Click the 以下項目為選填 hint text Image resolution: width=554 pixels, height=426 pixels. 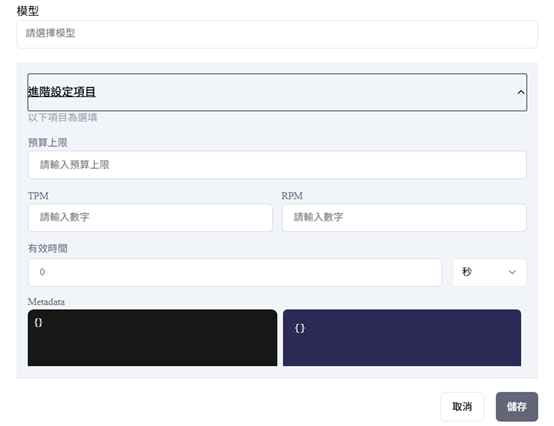tap(63, 118)
